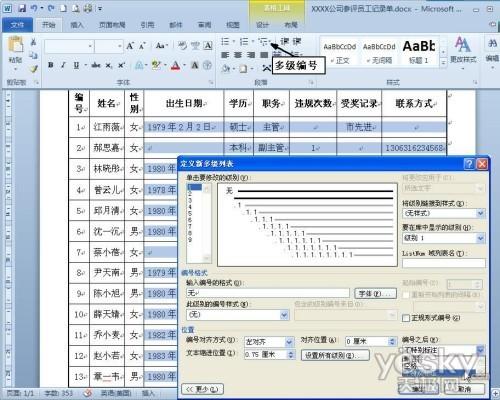
Task: Apply Underline formatting
Action: (x=76, y=65)
